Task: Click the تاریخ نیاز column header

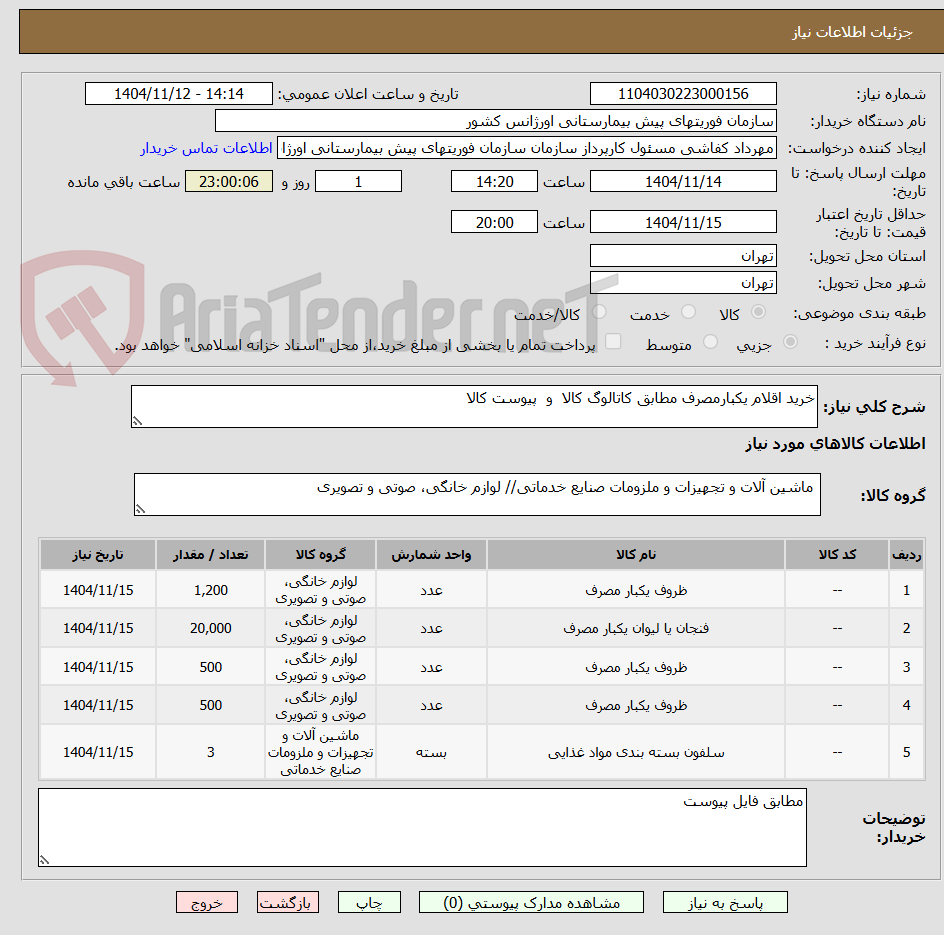Action: (x=98, y=554)
